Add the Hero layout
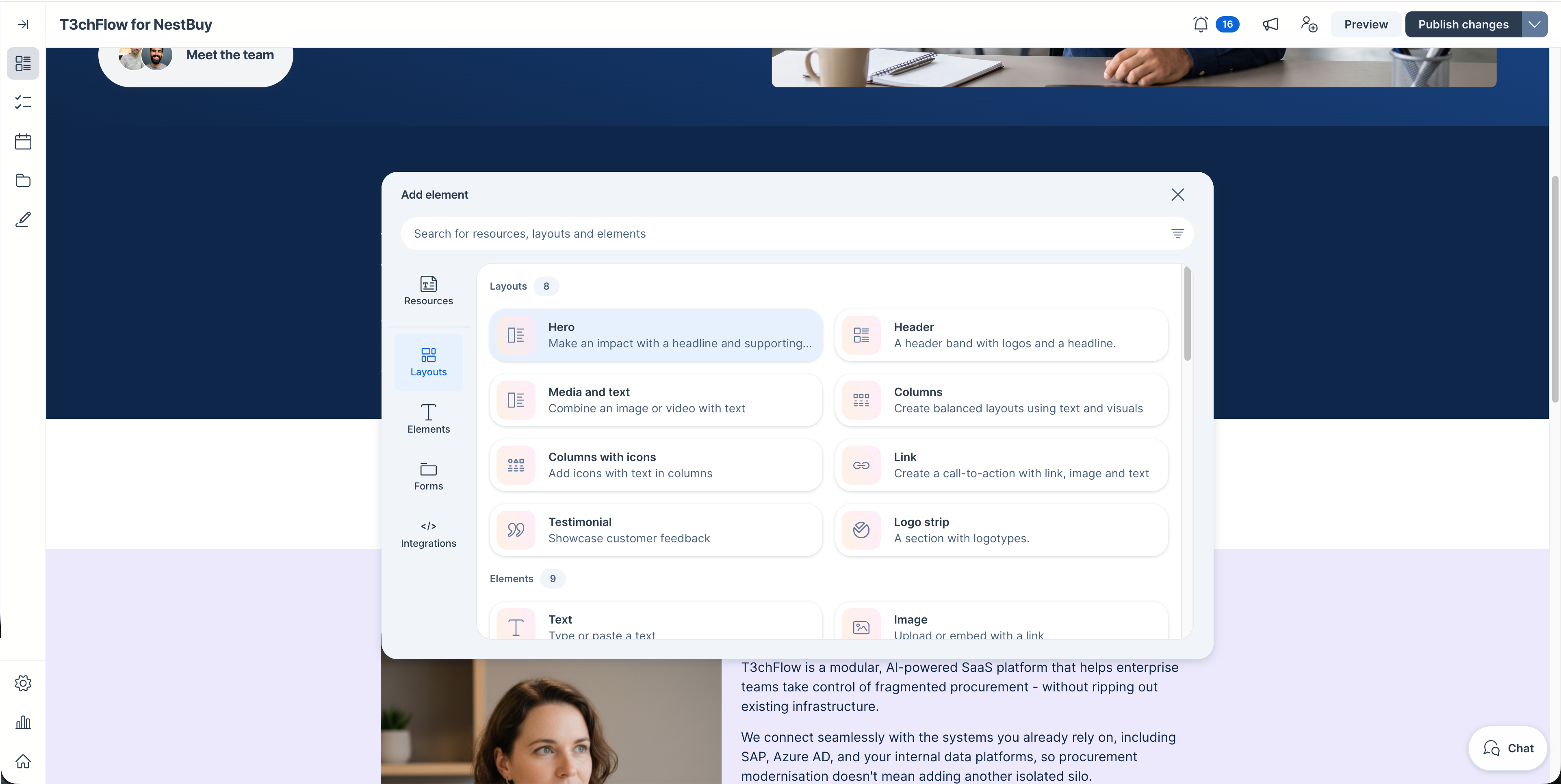1561x784 pixels. click(x=656, y=335)
